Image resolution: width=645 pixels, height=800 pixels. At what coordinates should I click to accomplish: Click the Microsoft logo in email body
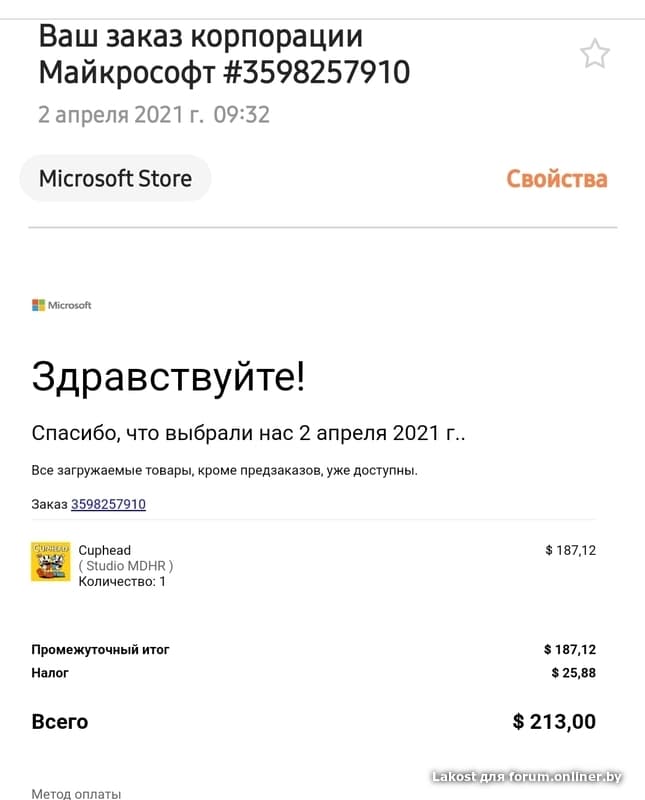pos(62,305)
